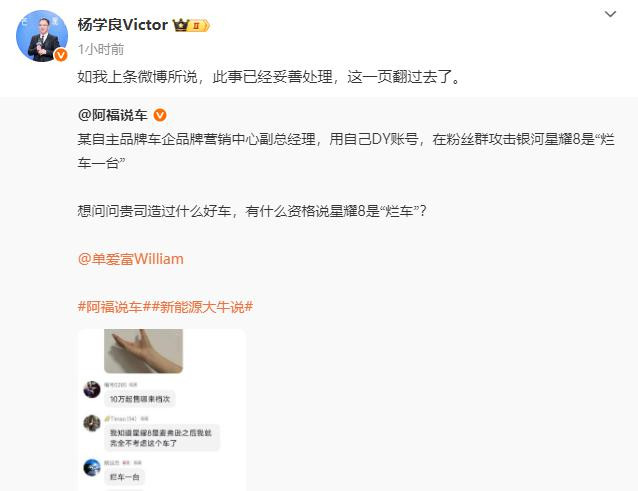Click the crown membership badge icon
Image resolution: width=638 pixels, height=491 pixels.
pyautogui.click(x=191, y=25)
